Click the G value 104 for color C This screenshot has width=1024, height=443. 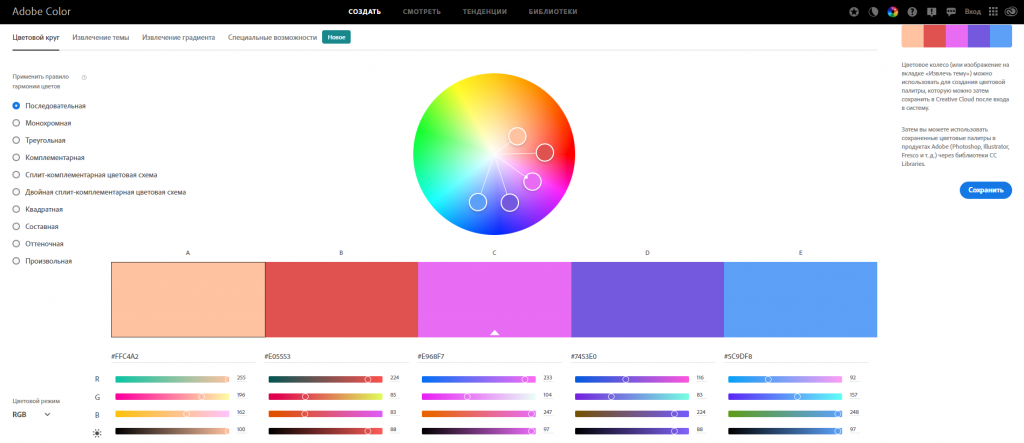tap(547, 395)
